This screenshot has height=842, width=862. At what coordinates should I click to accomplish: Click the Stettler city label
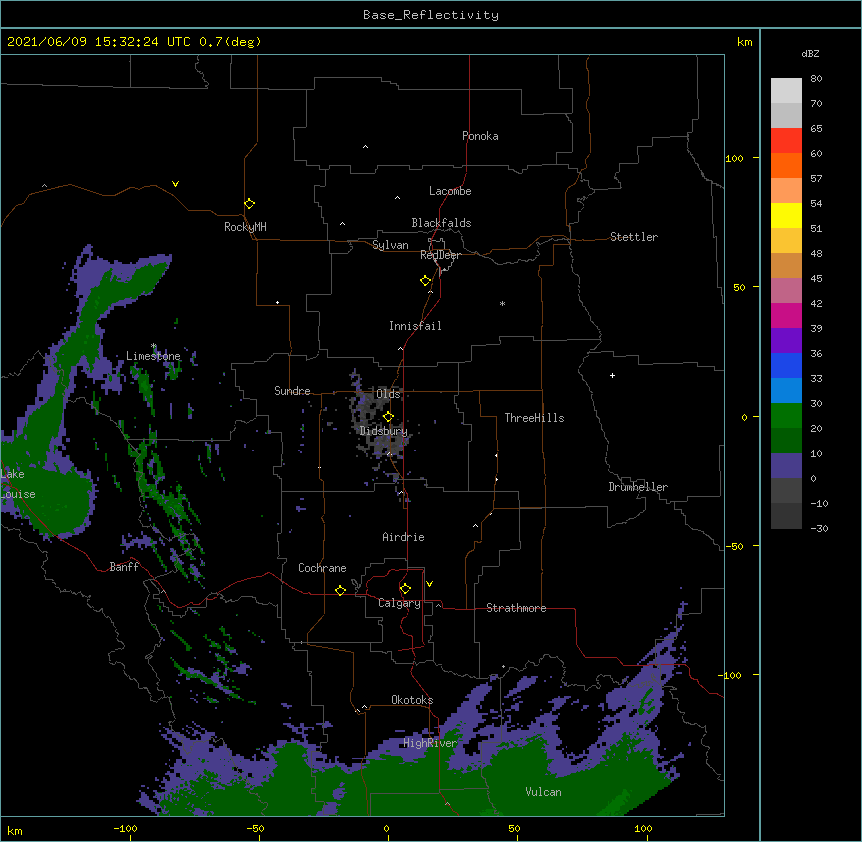click(x=634, y=237)
